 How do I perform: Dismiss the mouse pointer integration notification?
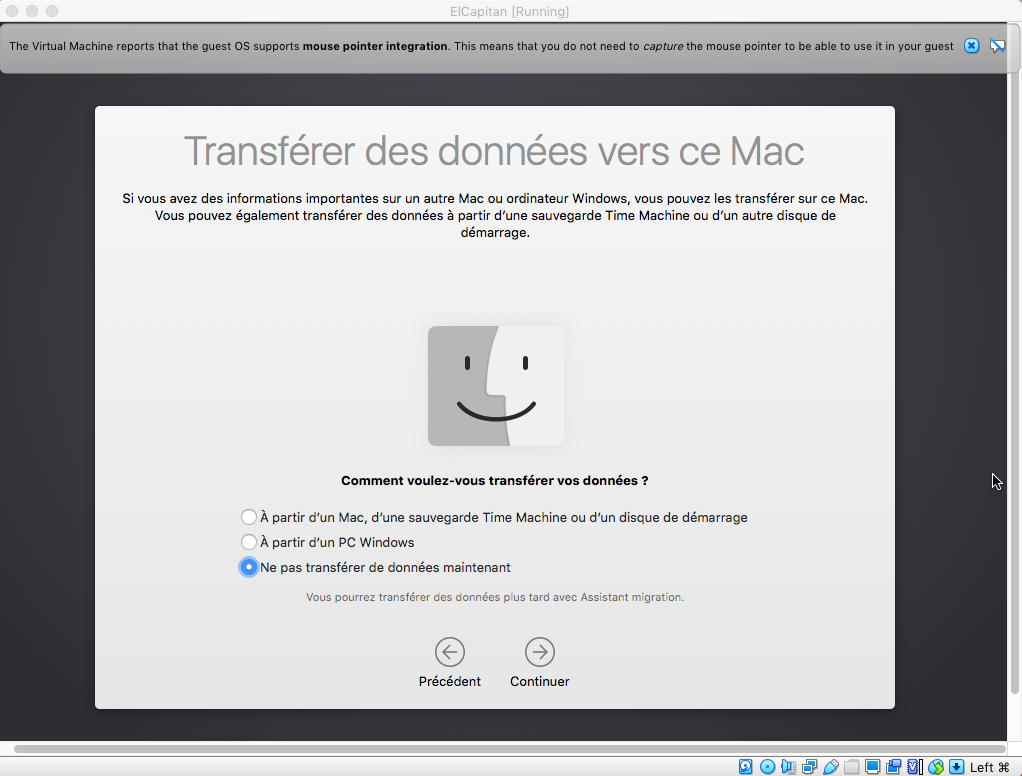tap(971, 46)
